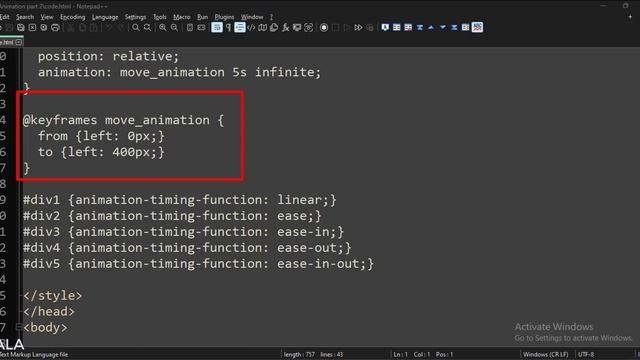Click the Replace toolbar icon
This screenshot has width=640, height=360.
pyautogui.click(x=147, y=27)
